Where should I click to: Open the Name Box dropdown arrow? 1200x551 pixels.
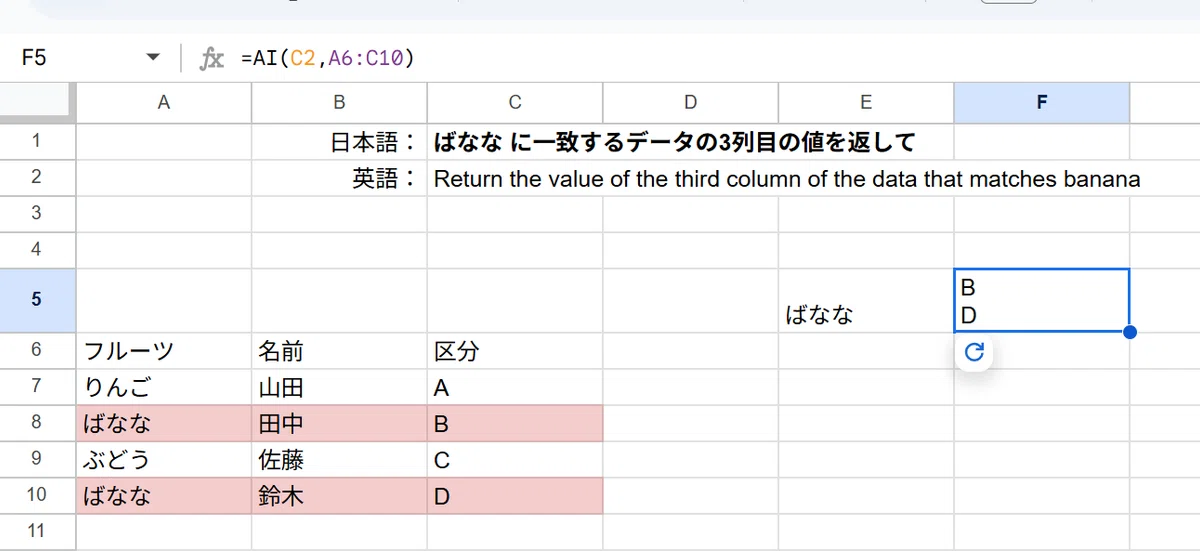pos(153,59)
